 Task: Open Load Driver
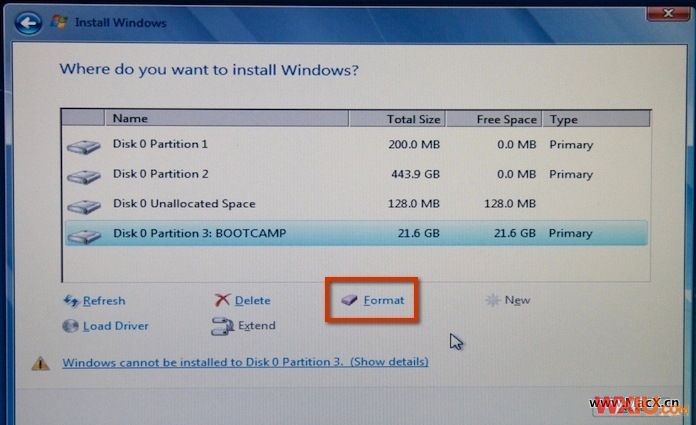[x=116, y=326]
